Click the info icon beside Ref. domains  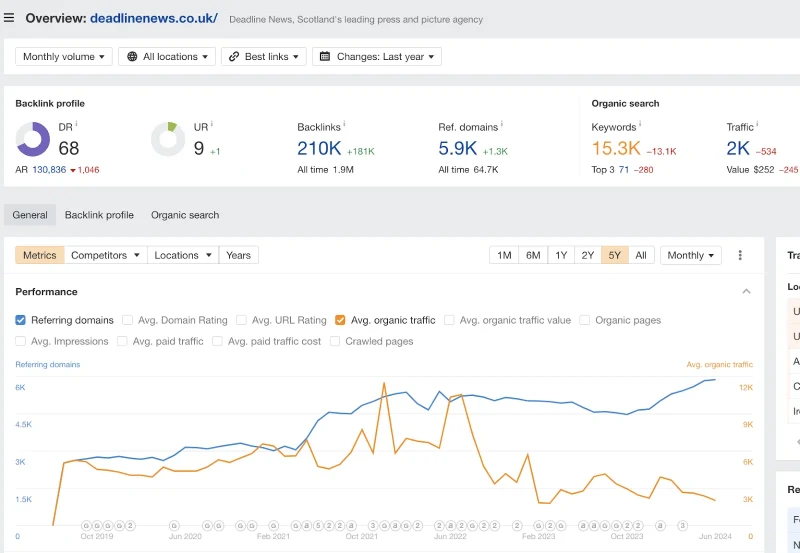502,123
